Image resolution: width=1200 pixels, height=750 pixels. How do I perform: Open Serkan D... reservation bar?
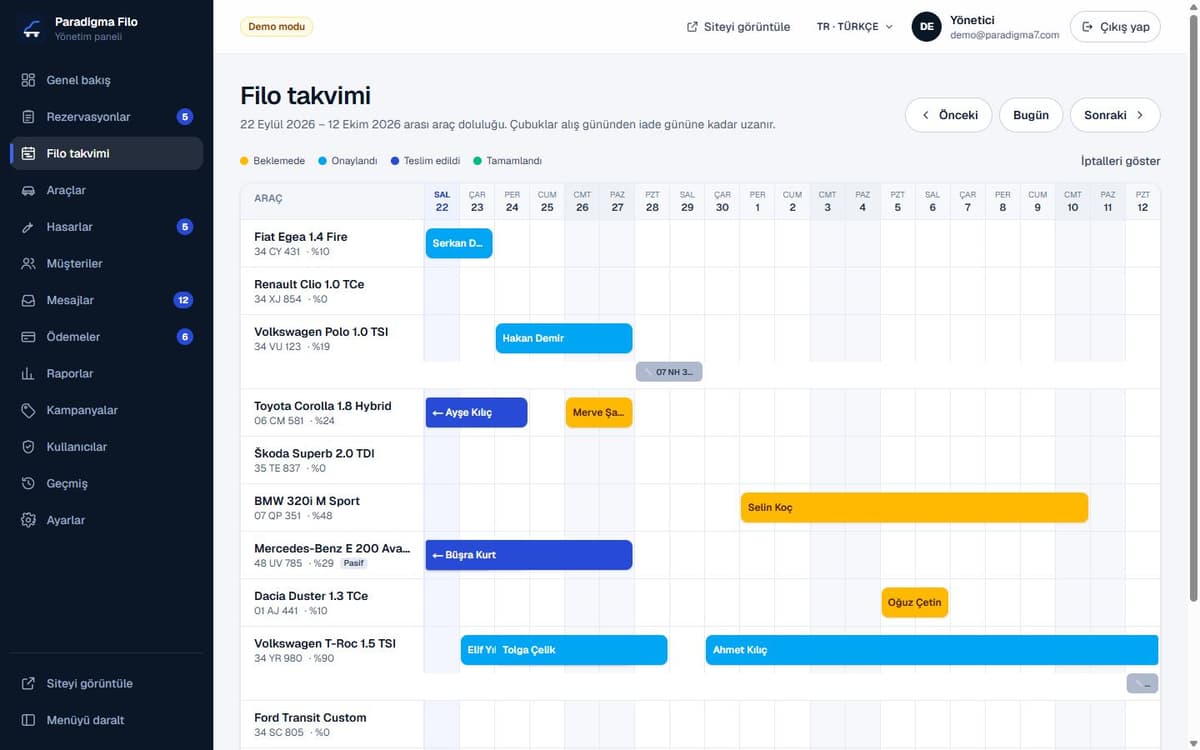(x=459, y=243)
